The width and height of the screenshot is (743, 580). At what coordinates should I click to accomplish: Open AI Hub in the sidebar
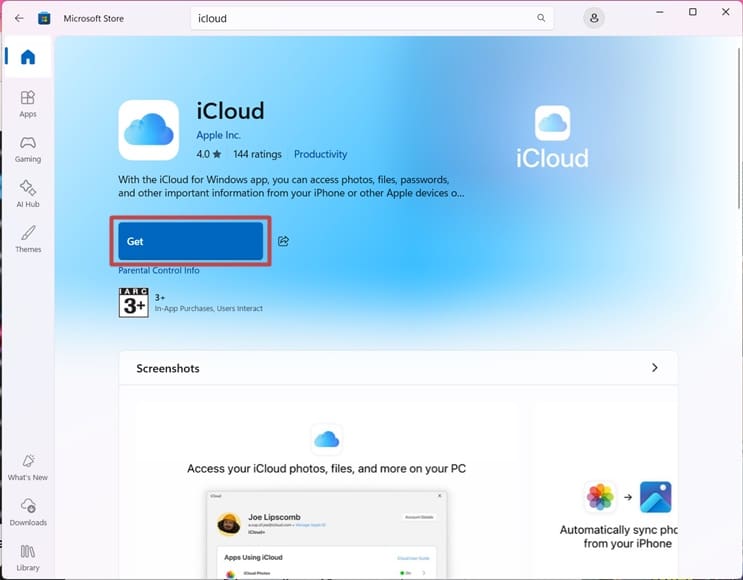[x=28, y=194]
